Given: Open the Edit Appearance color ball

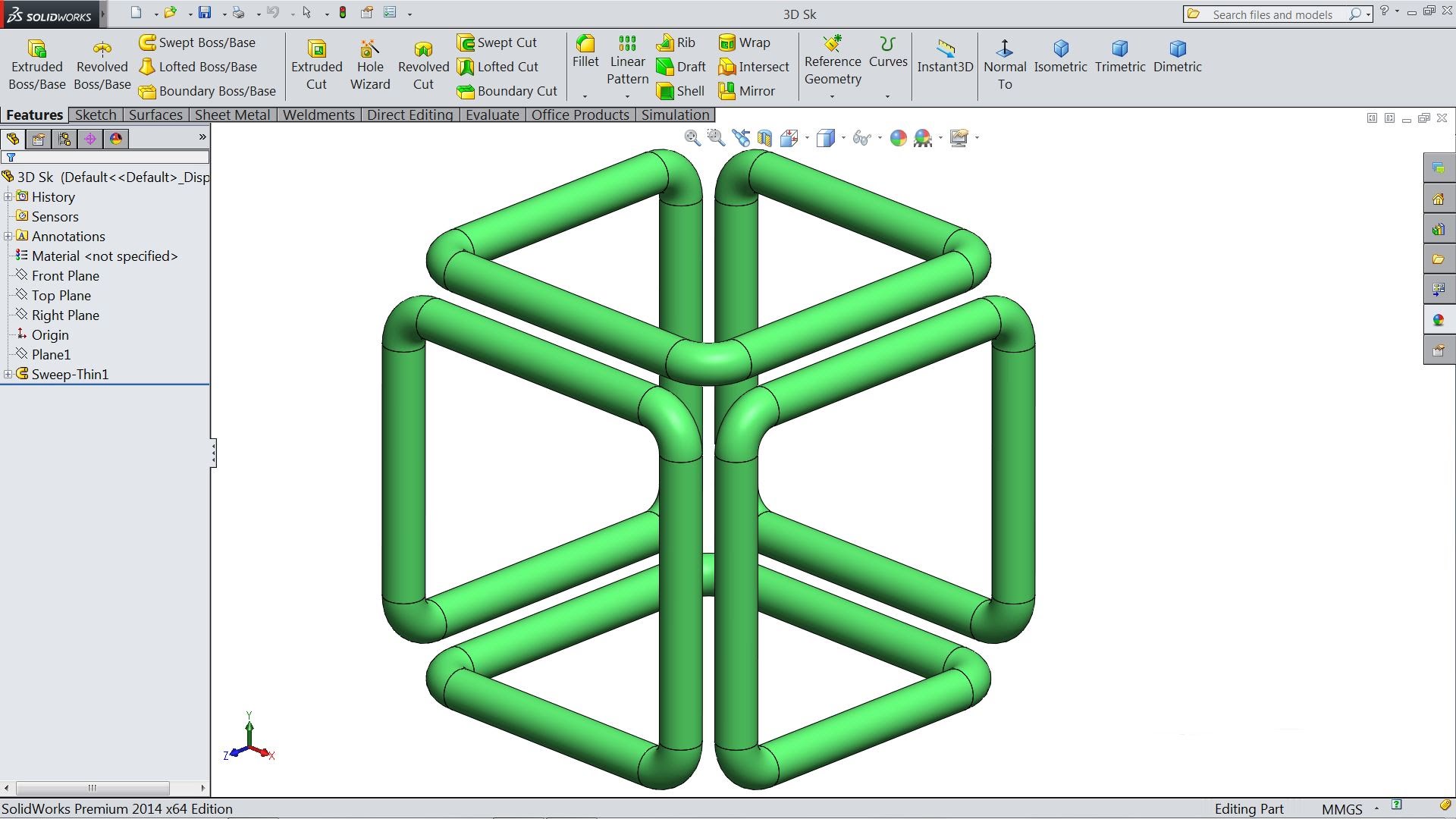Looking at the screenshot, I should (x=898, y=138).
